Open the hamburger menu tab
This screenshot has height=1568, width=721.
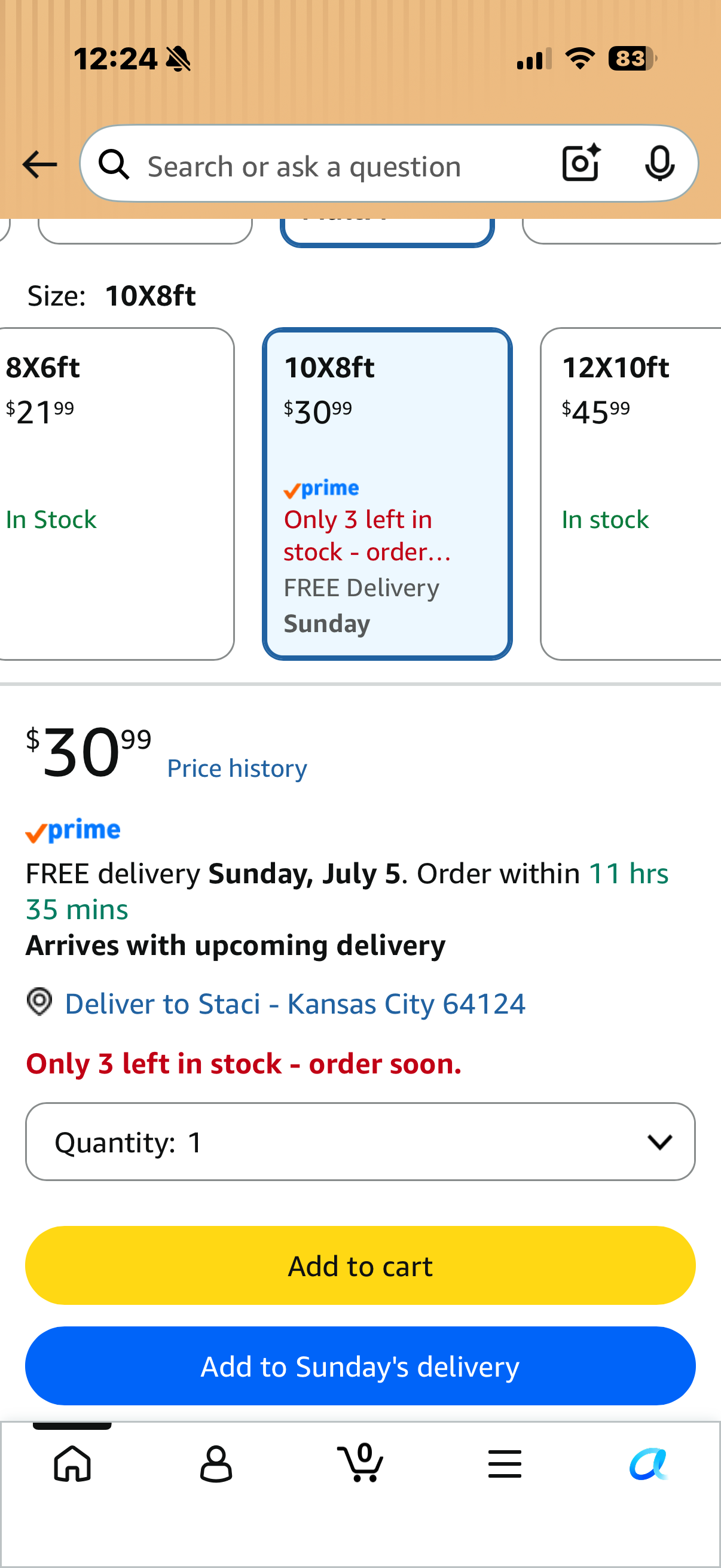505,1463
